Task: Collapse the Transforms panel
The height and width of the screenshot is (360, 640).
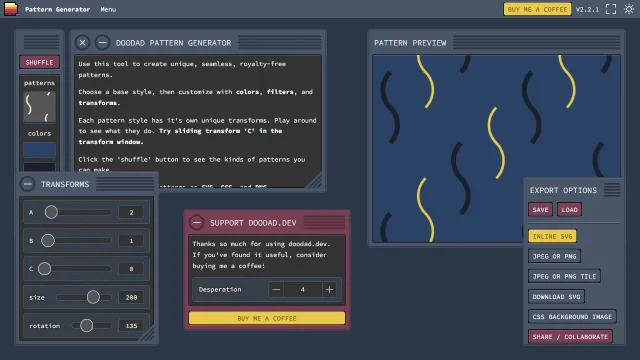Action: coord(27,184)
